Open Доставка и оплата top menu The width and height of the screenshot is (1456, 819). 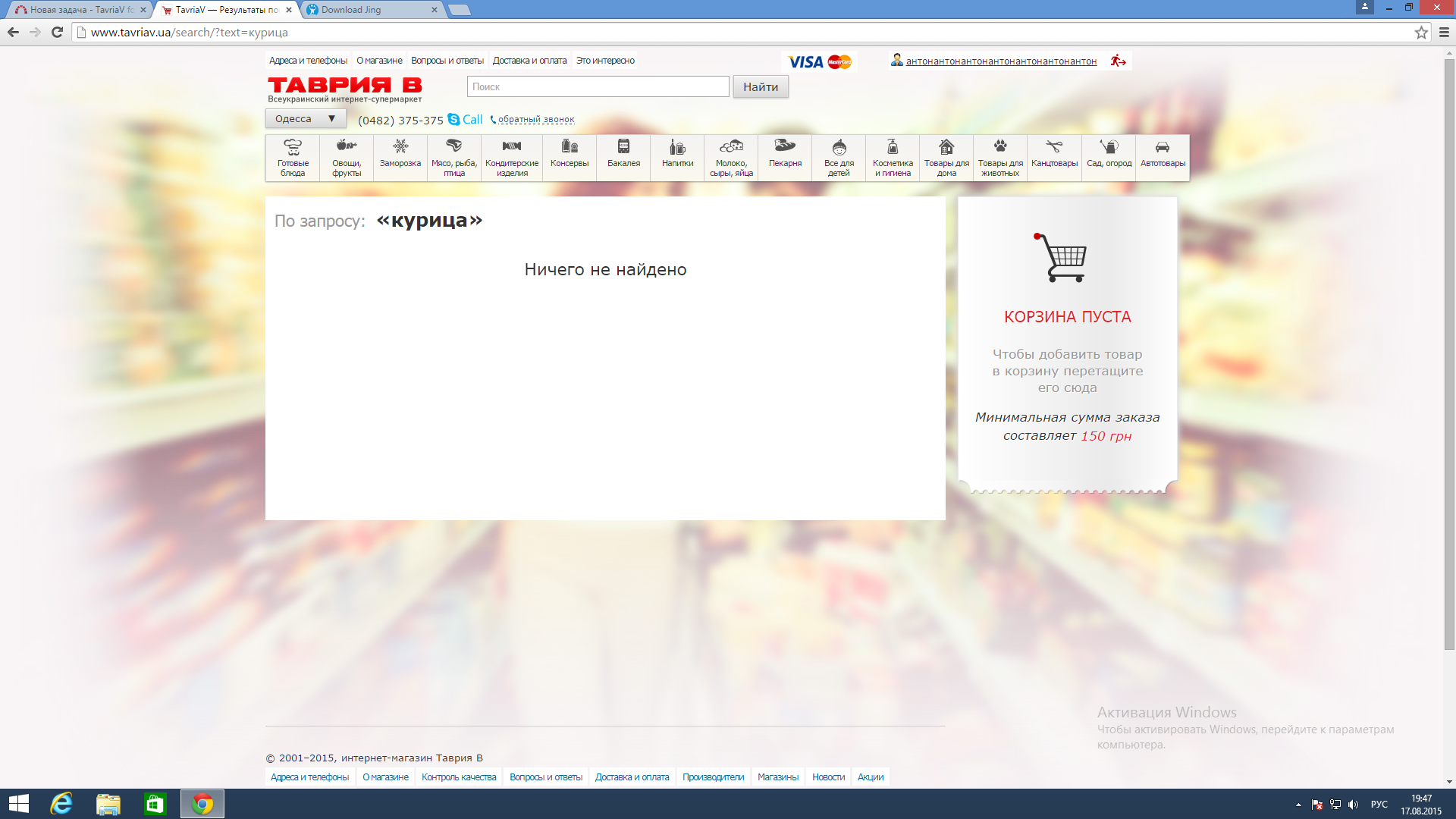click(x=529, y=61)
